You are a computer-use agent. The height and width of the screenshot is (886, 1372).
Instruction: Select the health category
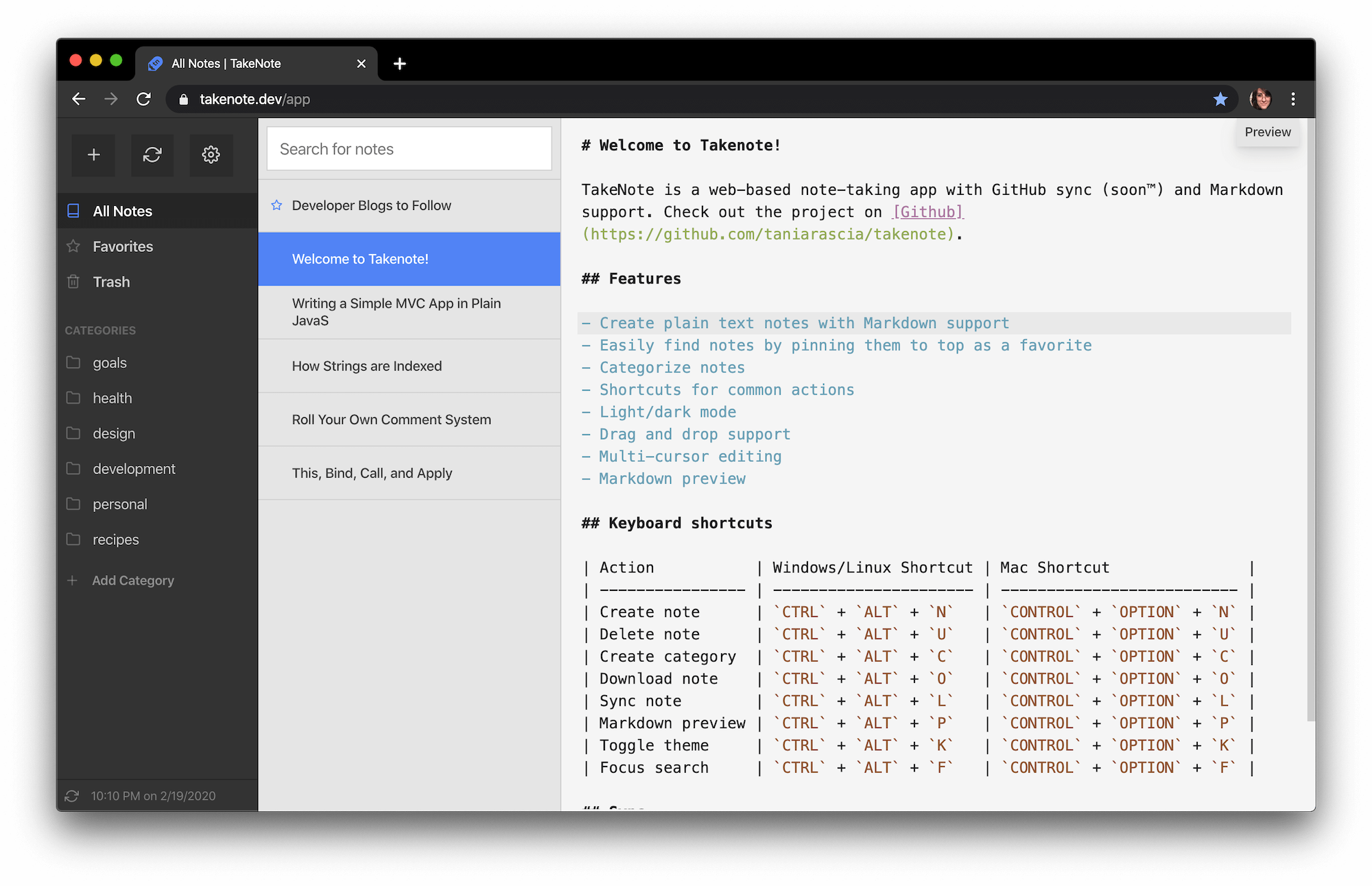coord(112,397)
